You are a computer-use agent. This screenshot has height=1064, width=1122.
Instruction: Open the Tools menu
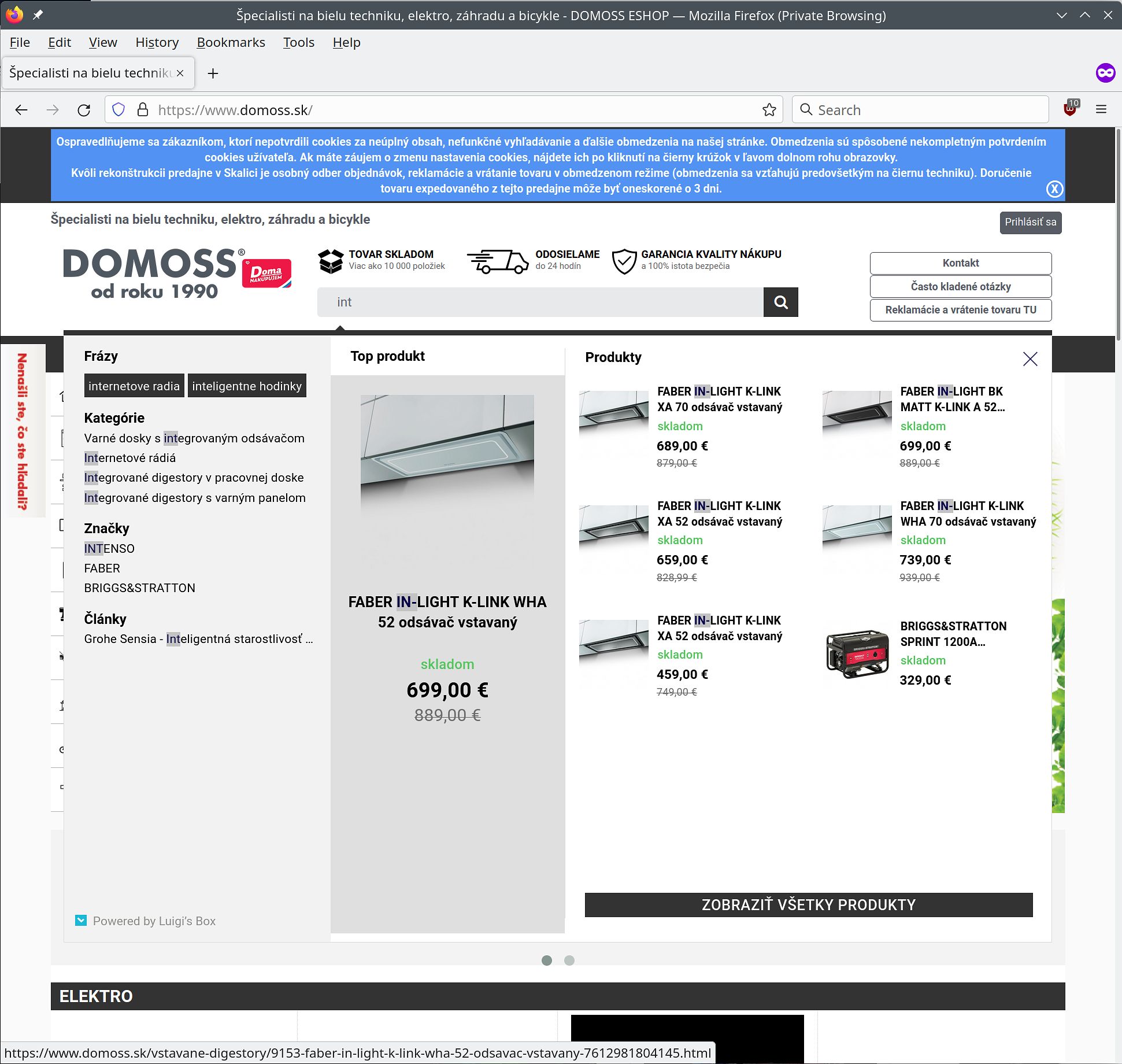coord(299,42)
